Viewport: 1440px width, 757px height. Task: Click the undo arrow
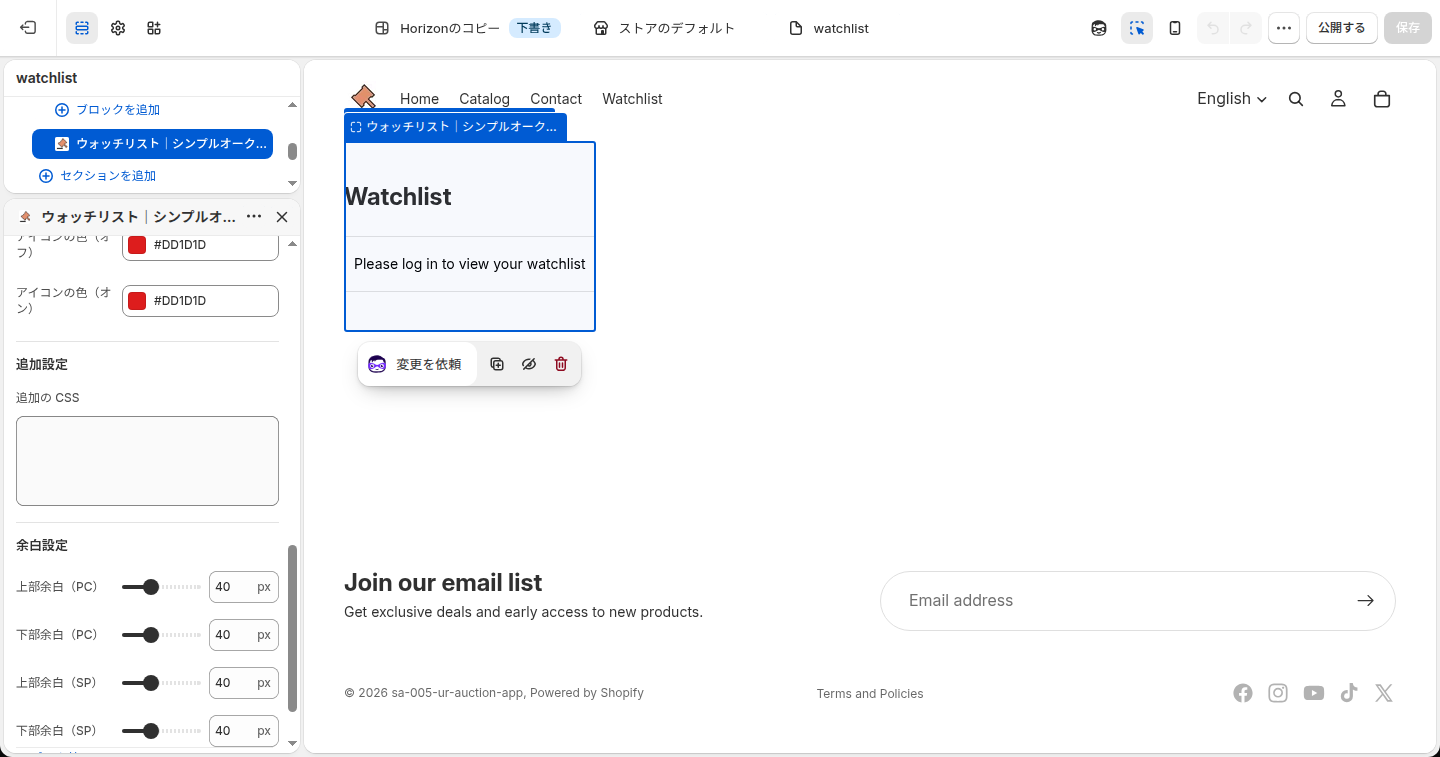point(1213,28)
